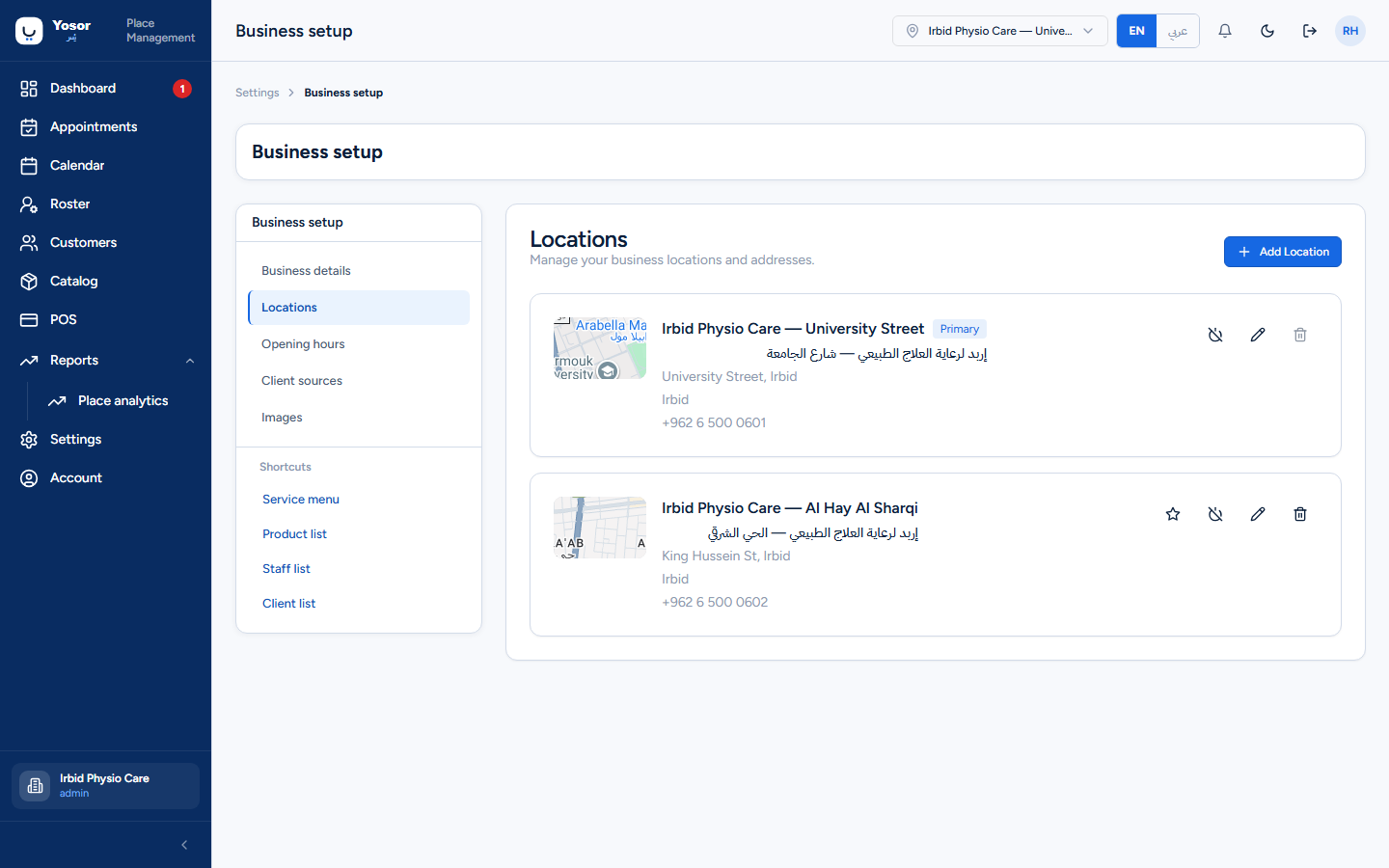Open the Client list shortcut

click(x=289, y=604)
